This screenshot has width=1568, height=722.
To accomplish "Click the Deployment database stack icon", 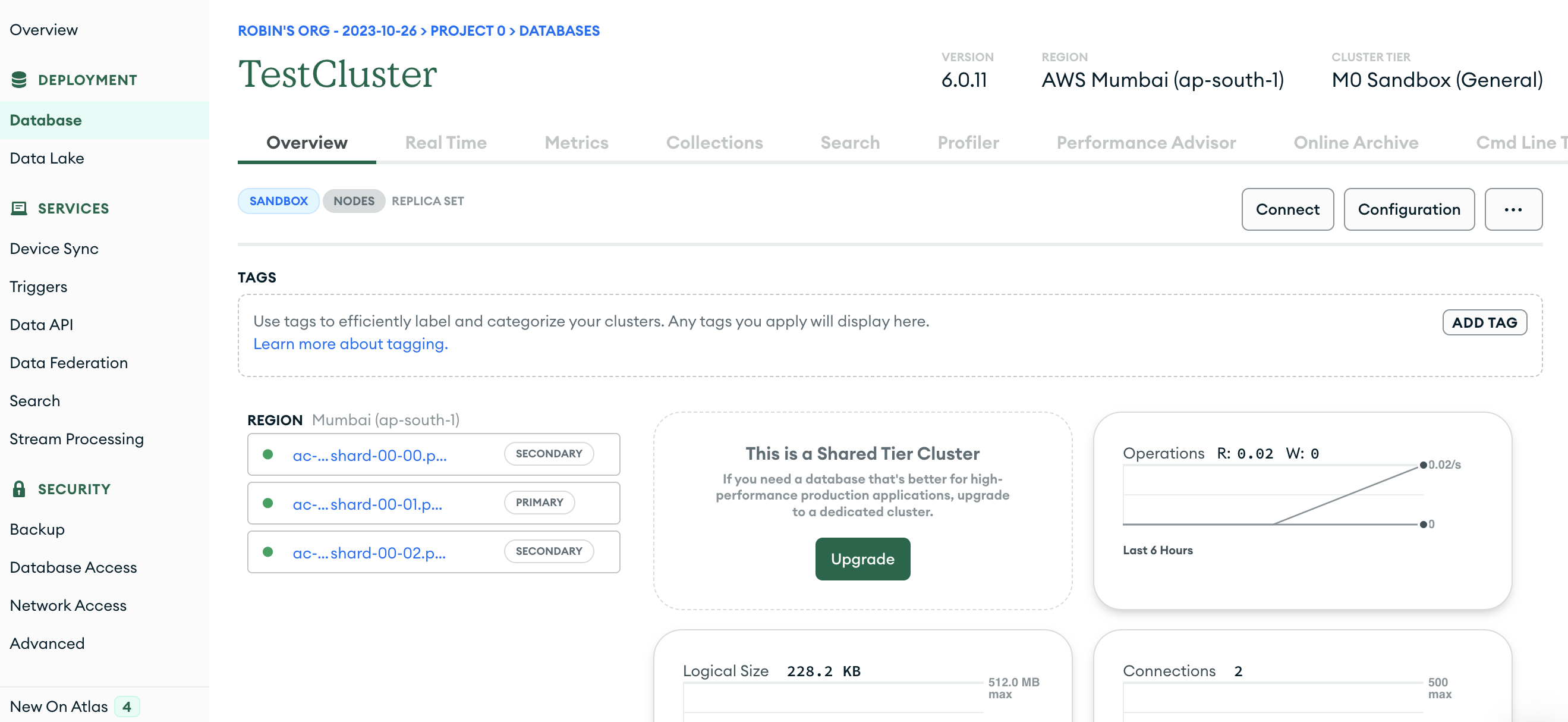I will point(19,80).
